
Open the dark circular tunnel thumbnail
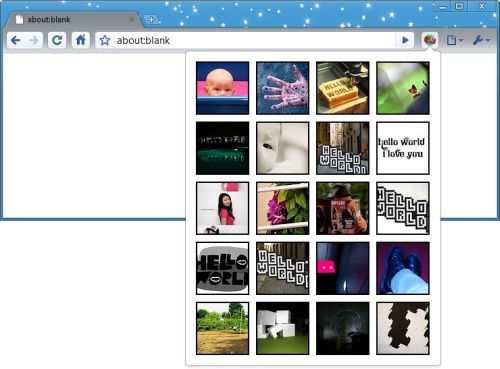[x=343, y=328]
